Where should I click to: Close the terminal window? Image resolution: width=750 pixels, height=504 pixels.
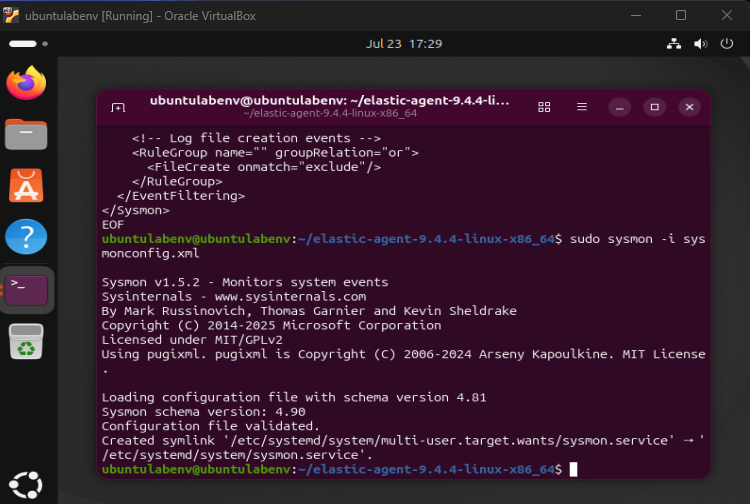click(689, 107)
